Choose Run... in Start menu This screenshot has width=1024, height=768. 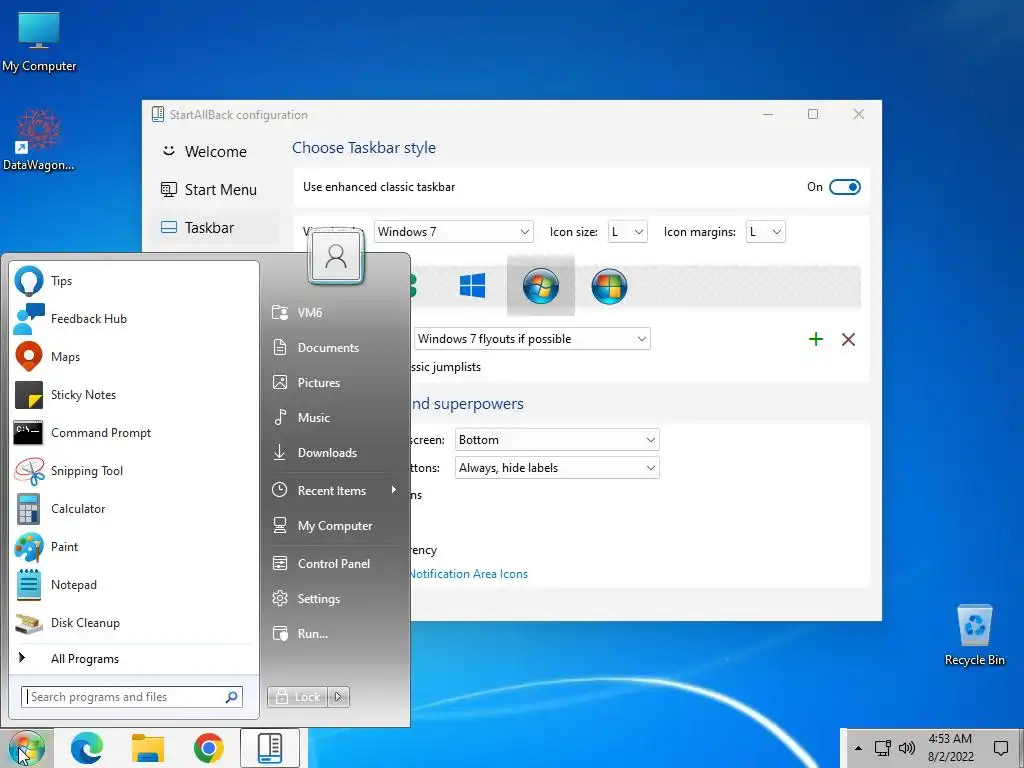point(334,633)
